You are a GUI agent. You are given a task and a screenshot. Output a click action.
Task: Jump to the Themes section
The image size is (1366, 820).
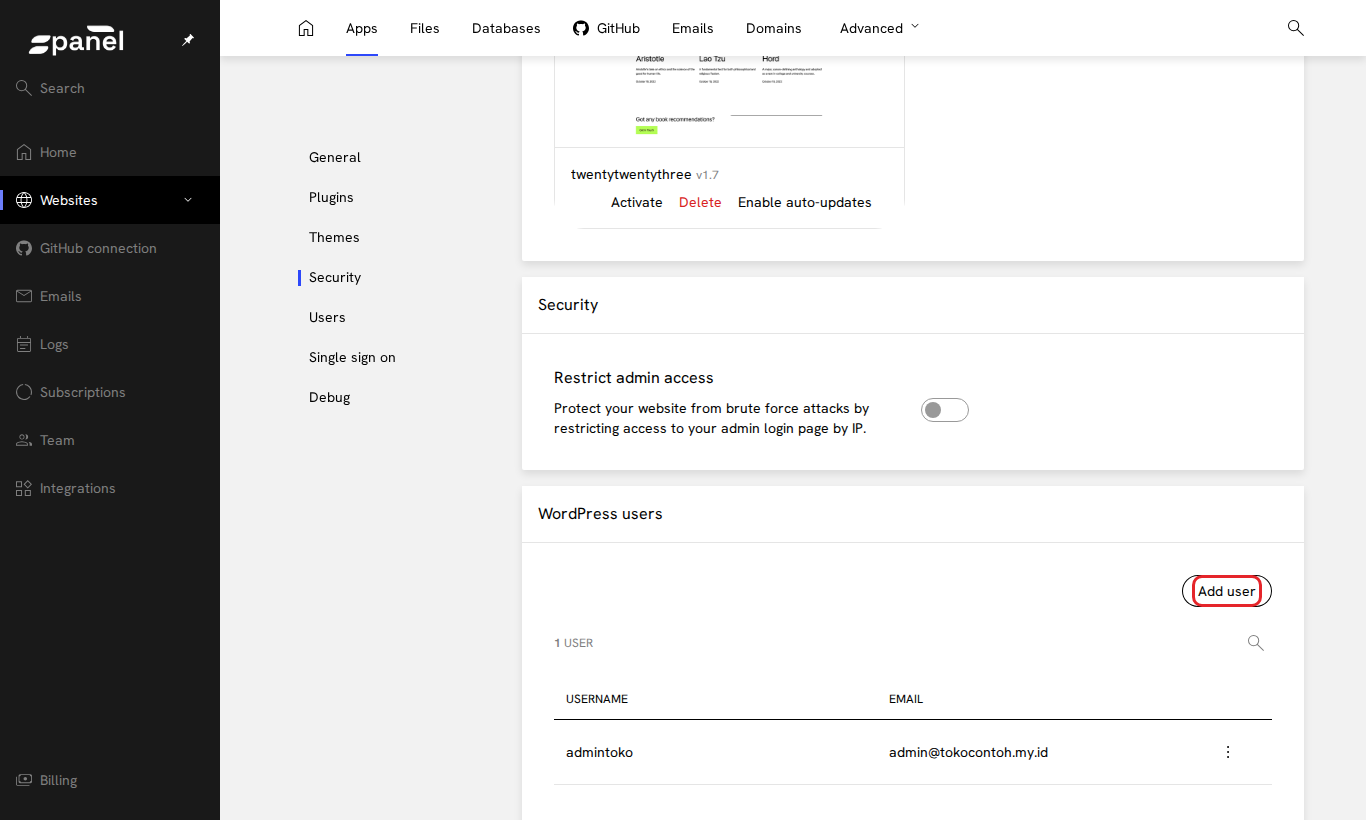pos(334,237)
